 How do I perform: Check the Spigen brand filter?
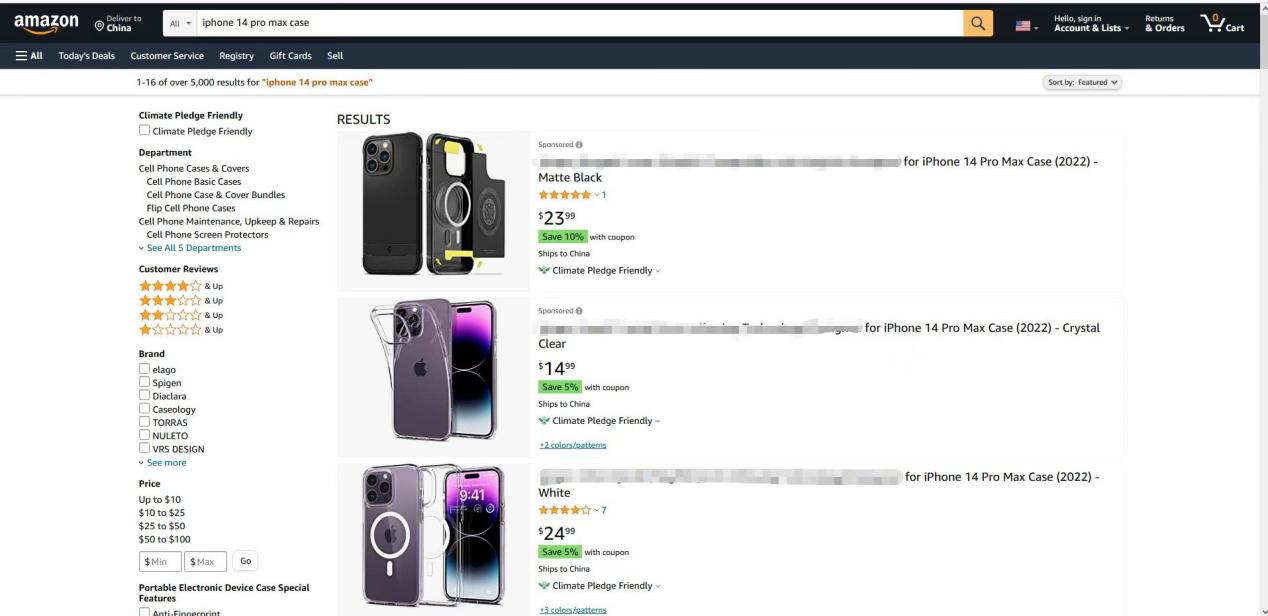[x=145, y=382]
